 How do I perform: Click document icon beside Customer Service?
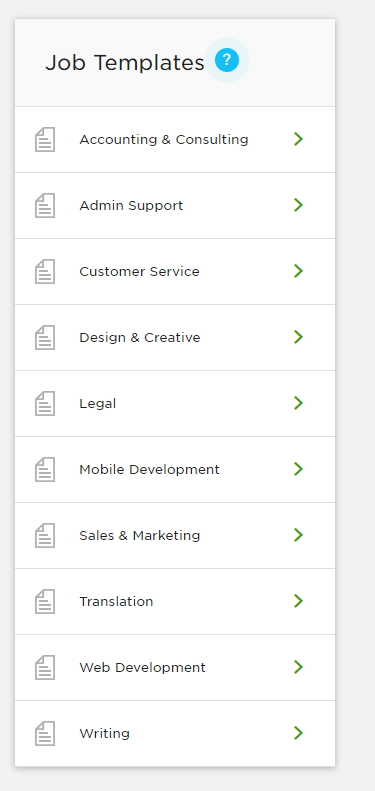(45, 271)
